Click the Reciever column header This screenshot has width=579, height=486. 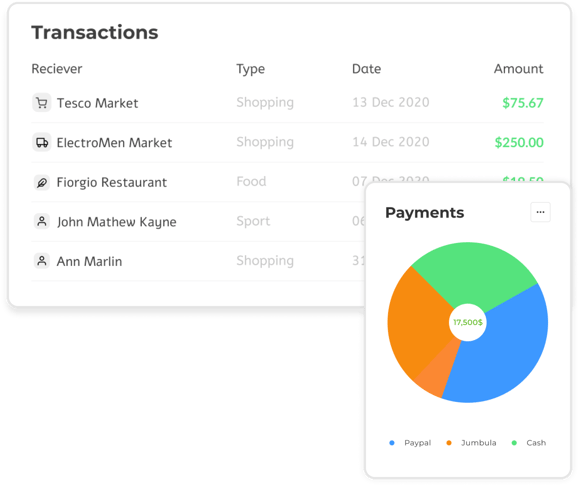(56, 69)
